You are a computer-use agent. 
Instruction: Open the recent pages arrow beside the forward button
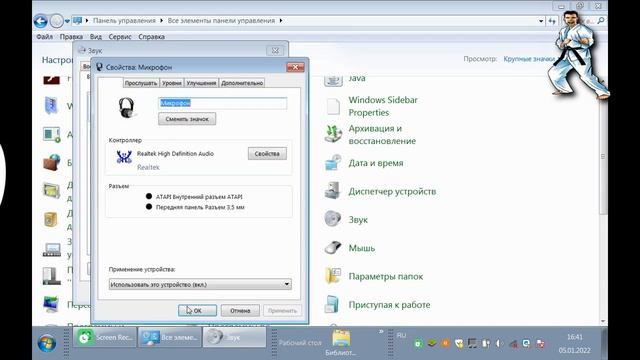click(67, 21)
